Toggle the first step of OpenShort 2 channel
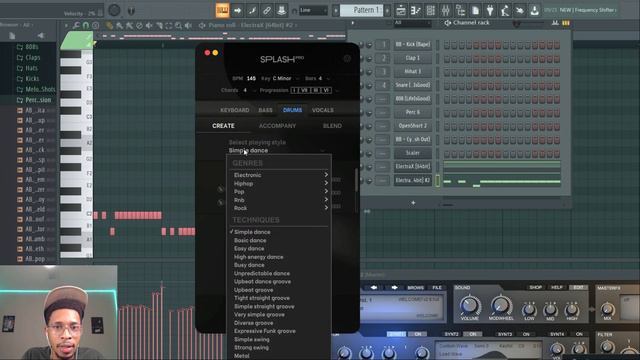 pyautogui.click(x=447, y=126)
